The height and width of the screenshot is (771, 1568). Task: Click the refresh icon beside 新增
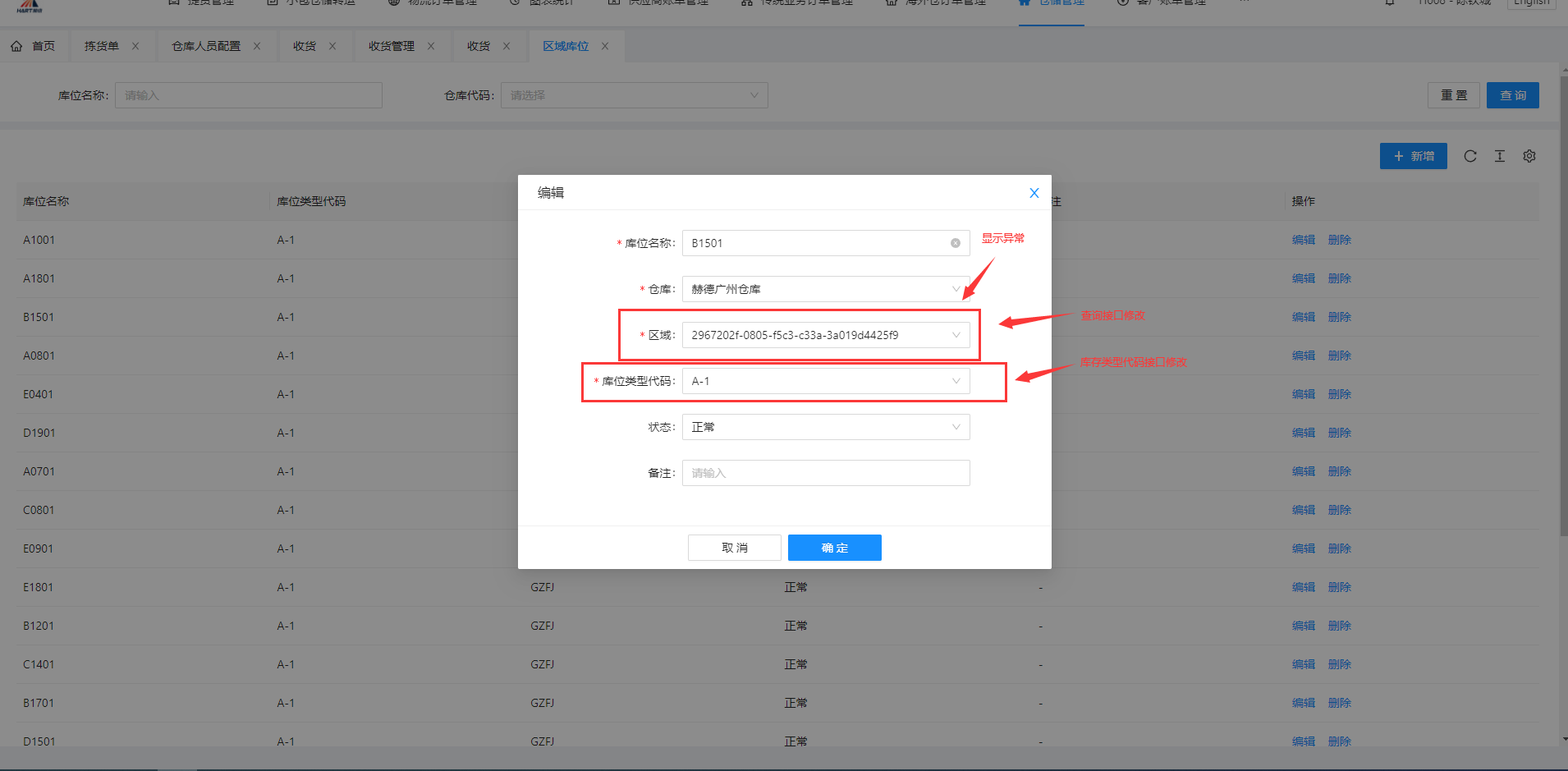pyautogui.click(x=1469, y=156)
